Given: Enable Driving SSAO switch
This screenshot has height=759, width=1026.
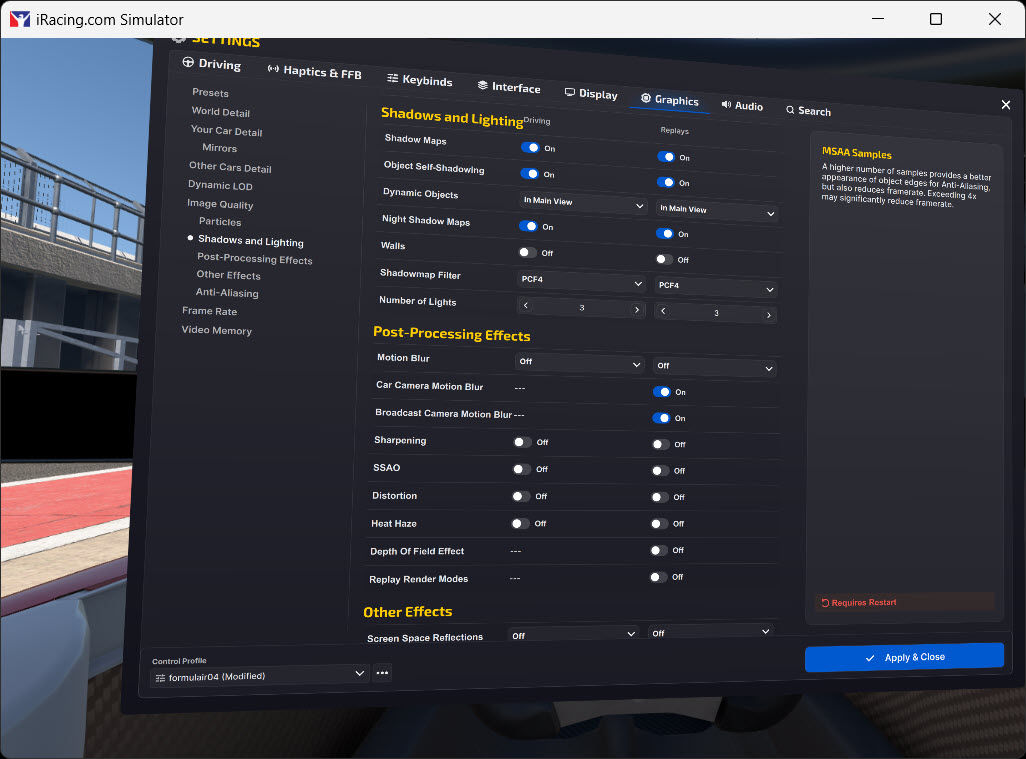Looking at the screenshot, I should 522,469.
